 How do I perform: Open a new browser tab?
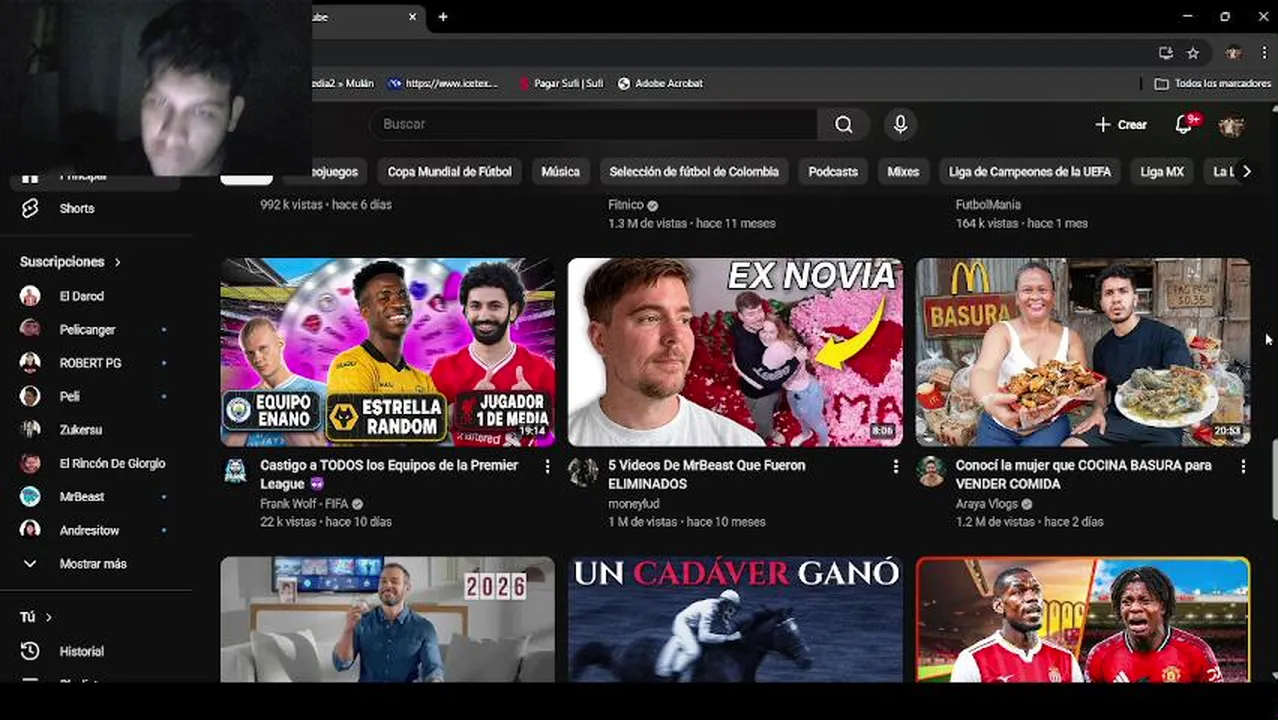(443, 17)
